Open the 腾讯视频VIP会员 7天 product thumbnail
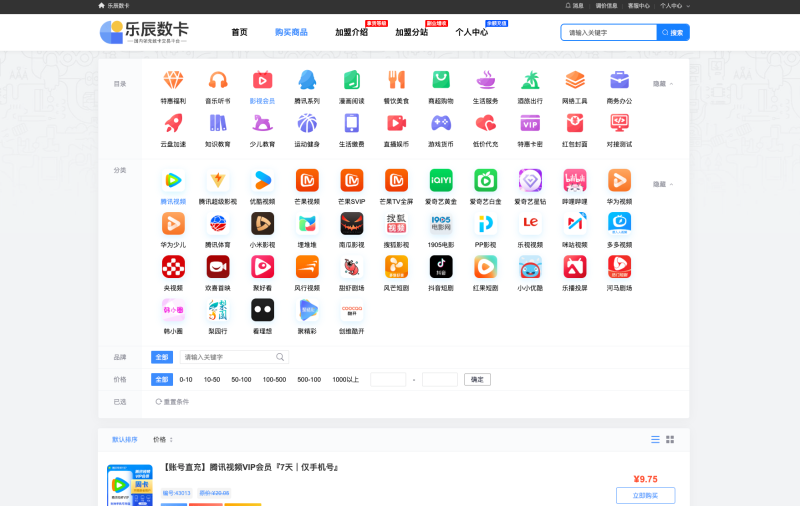 point(130,485)
